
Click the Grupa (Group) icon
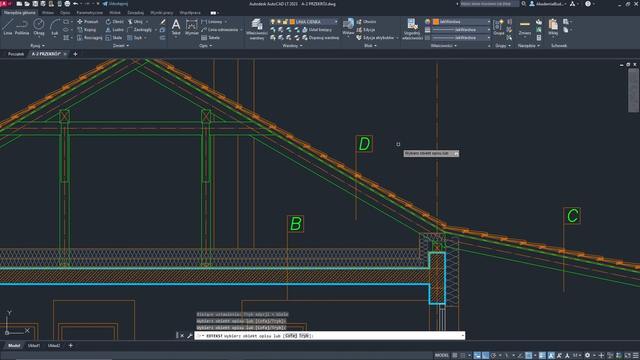498,27
